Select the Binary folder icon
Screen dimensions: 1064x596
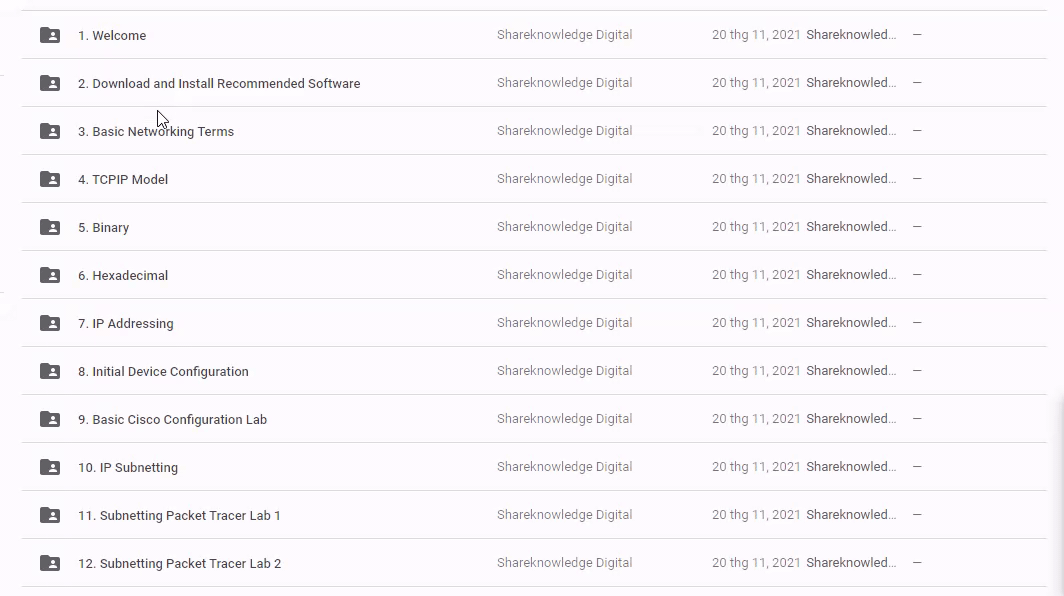[x=50, y=227]
